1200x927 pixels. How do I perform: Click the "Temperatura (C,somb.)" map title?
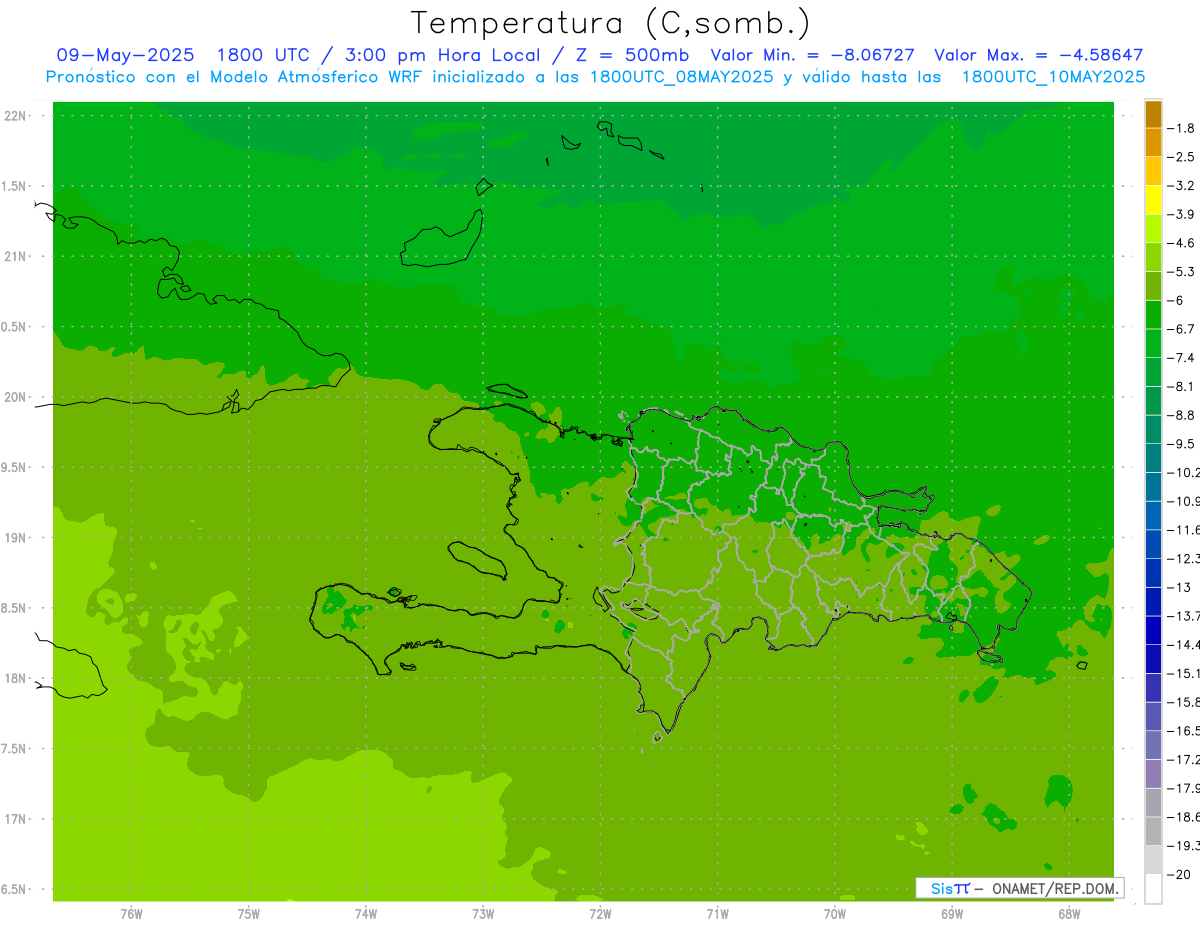[611, 23]
